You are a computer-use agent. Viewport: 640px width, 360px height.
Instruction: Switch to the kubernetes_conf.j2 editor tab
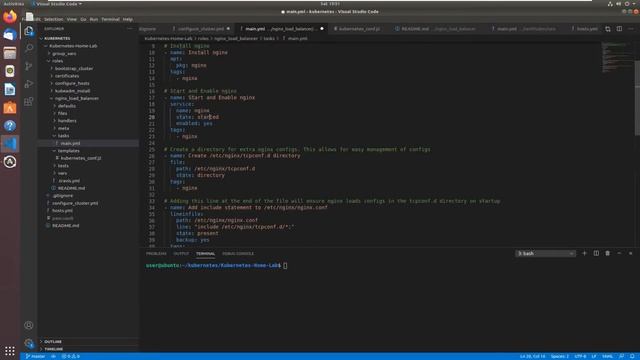[x=360, y=29]
